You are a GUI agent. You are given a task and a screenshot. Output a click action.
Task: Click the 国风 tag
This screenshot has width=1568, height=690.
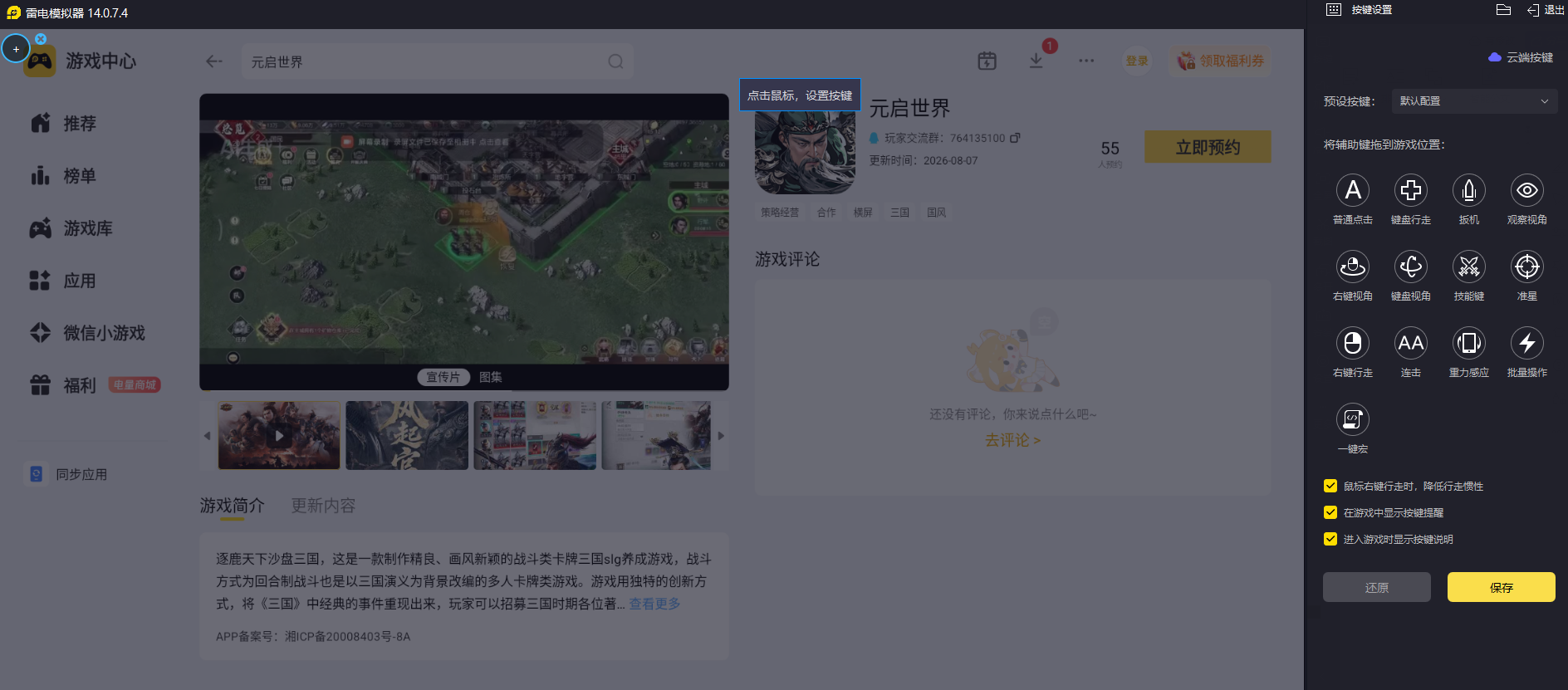936,213
